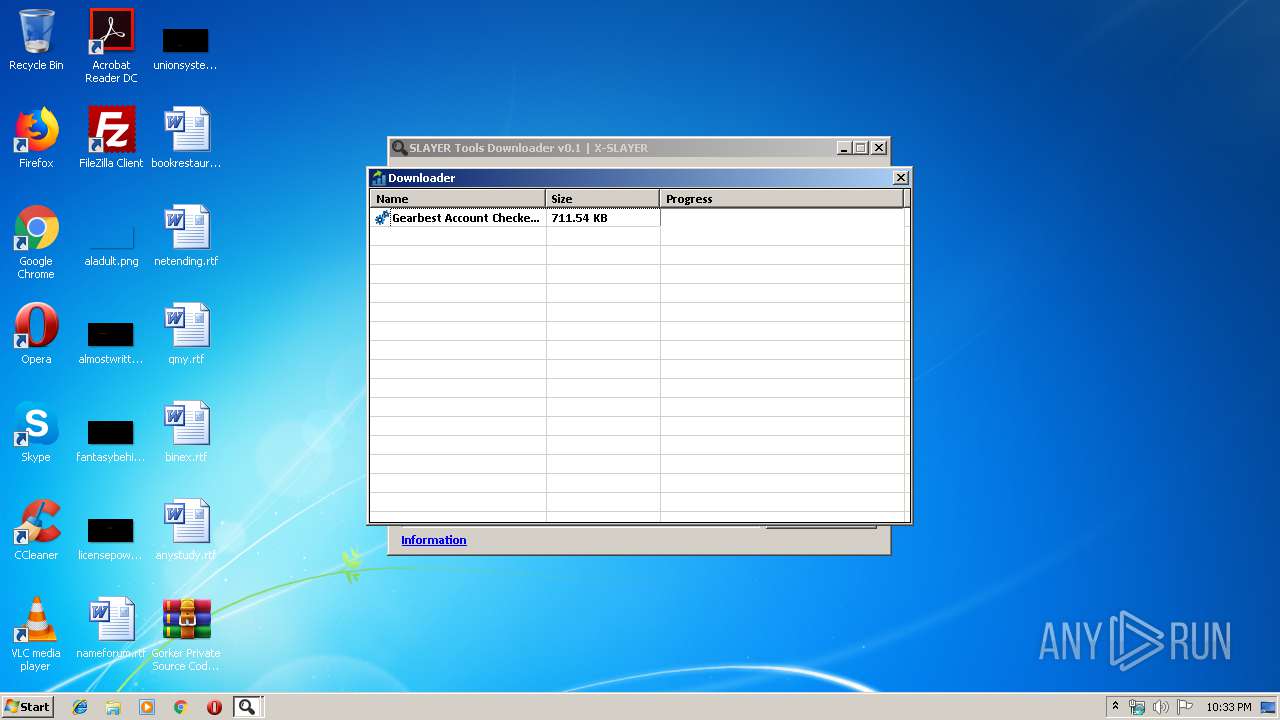Open volume control in system tray

pyautogui.click(x=1161, y=707)
